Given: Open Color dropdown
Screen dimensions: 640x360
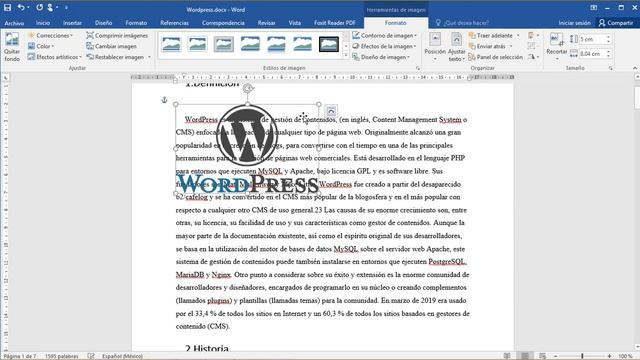Looking at the screenshot, I should (41, 46).
